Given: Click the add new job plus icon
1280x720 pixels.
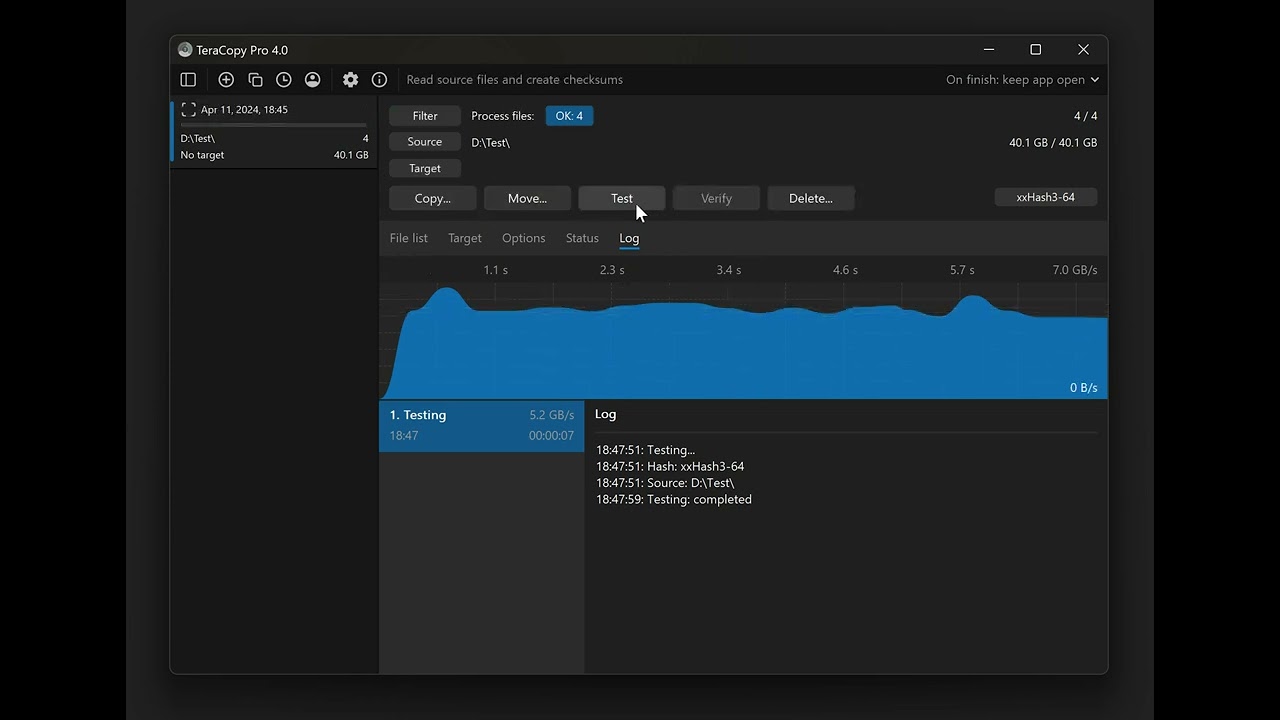Looking at the screenshot, I should [x=226, y=80].
